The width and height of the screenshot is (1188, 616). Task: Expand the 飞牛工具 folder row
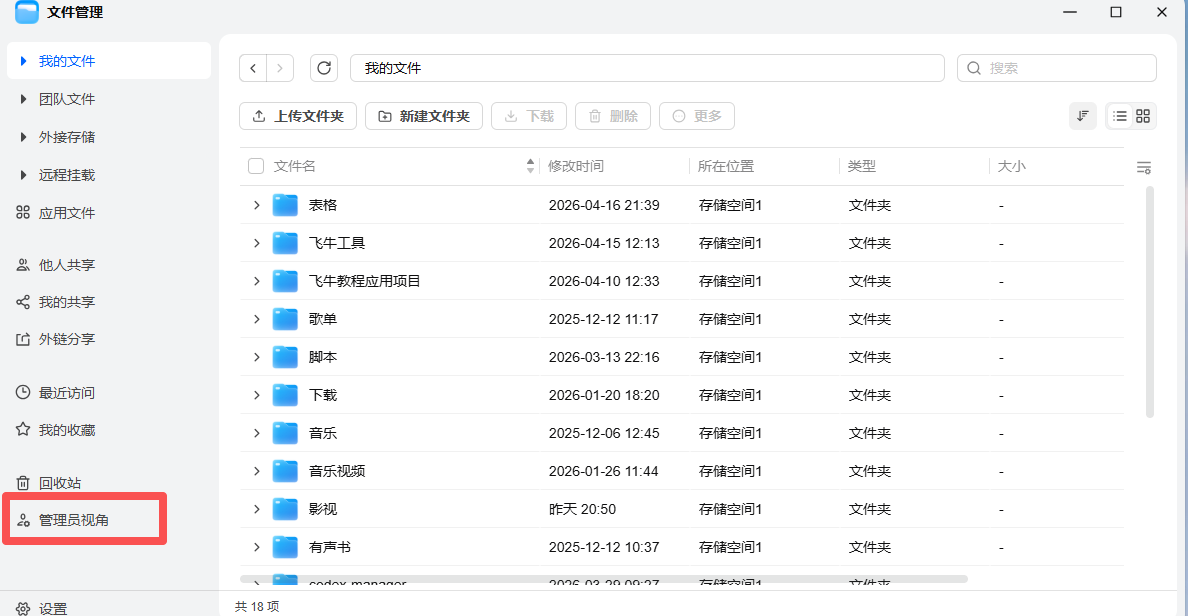coord(256,243)
